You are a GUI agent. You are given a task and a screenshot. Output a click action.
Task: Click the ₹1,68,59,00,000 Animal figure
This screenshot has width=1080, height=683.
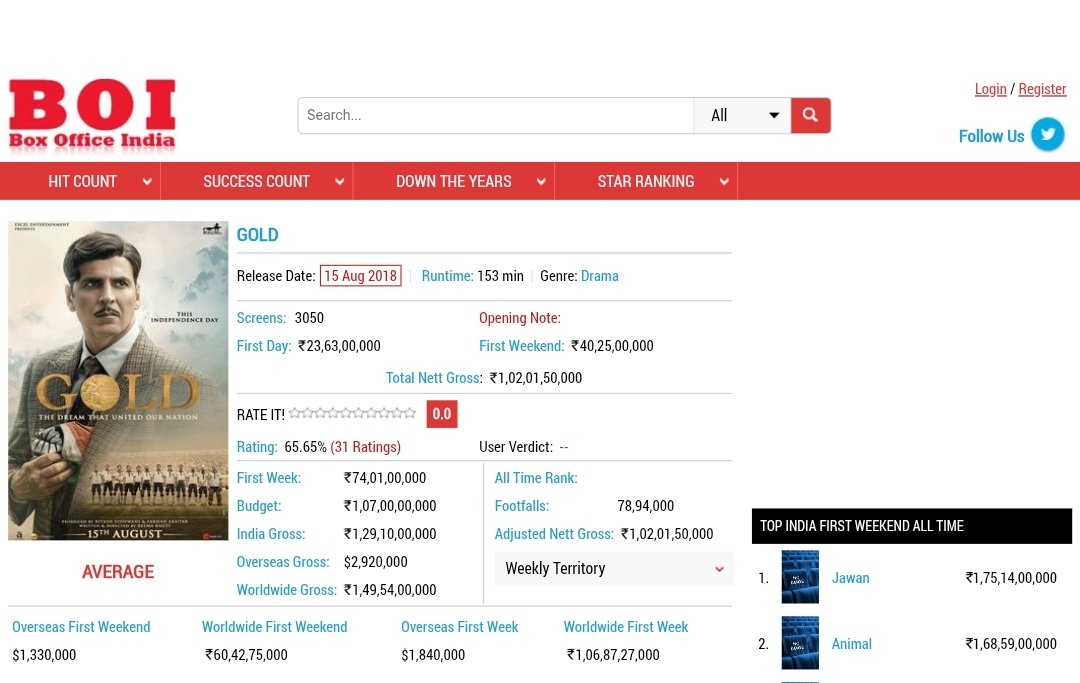(1011, 644)
